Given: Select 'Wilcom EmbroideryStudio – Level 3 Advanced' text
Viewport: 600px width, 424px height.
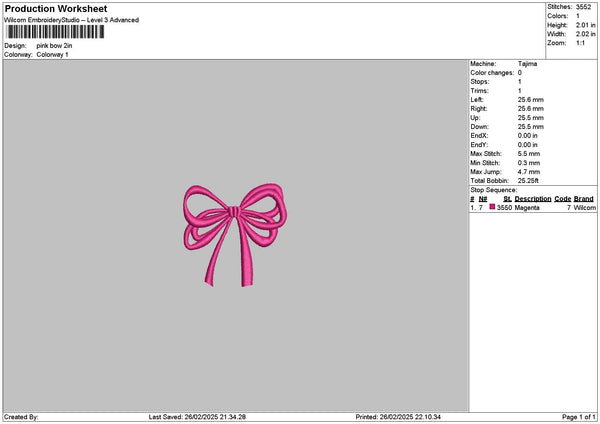Looking at the screenshot, I should [x=72, y=20].
